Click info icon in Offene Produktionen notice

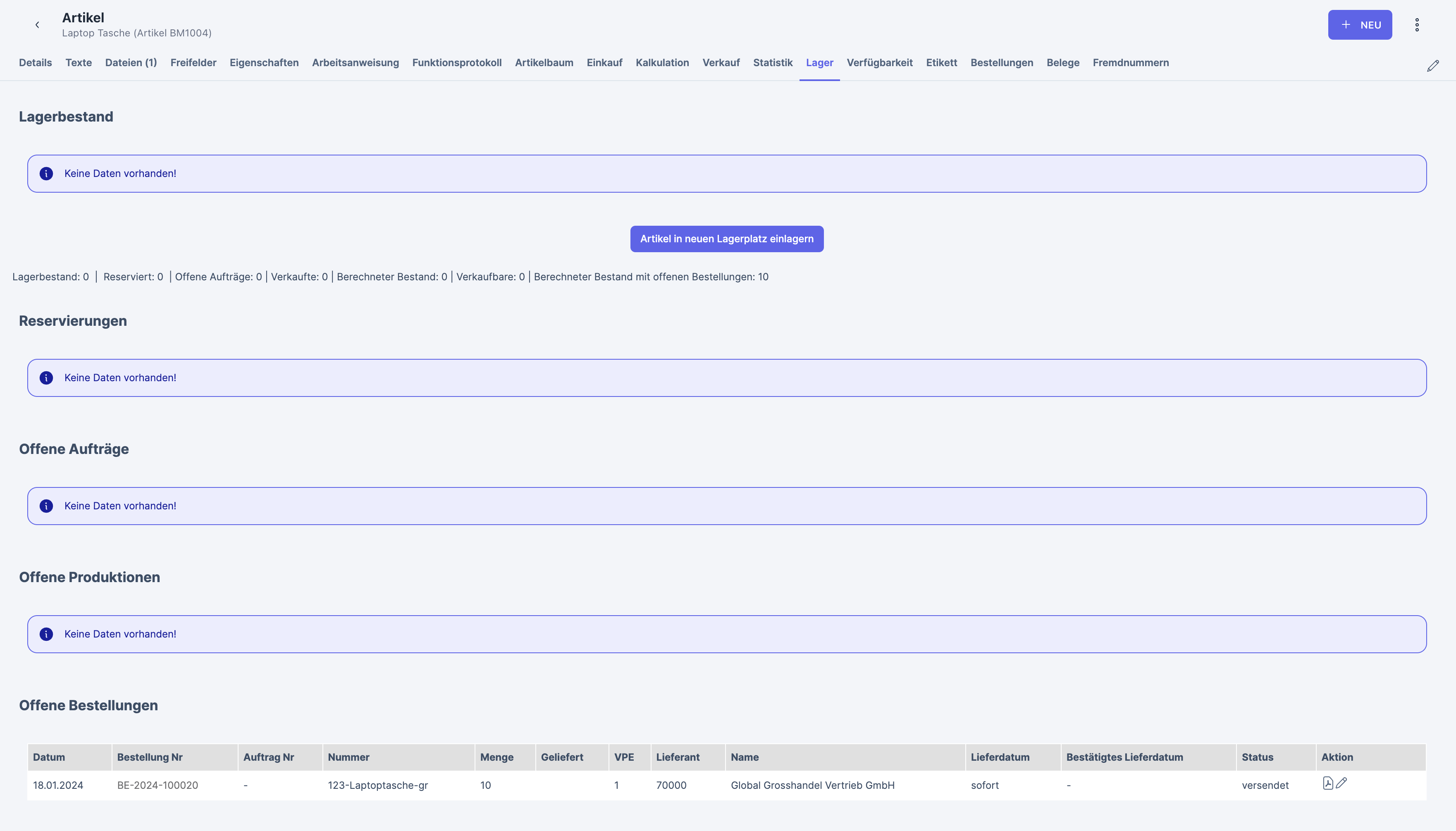click(x=46, y=634)
